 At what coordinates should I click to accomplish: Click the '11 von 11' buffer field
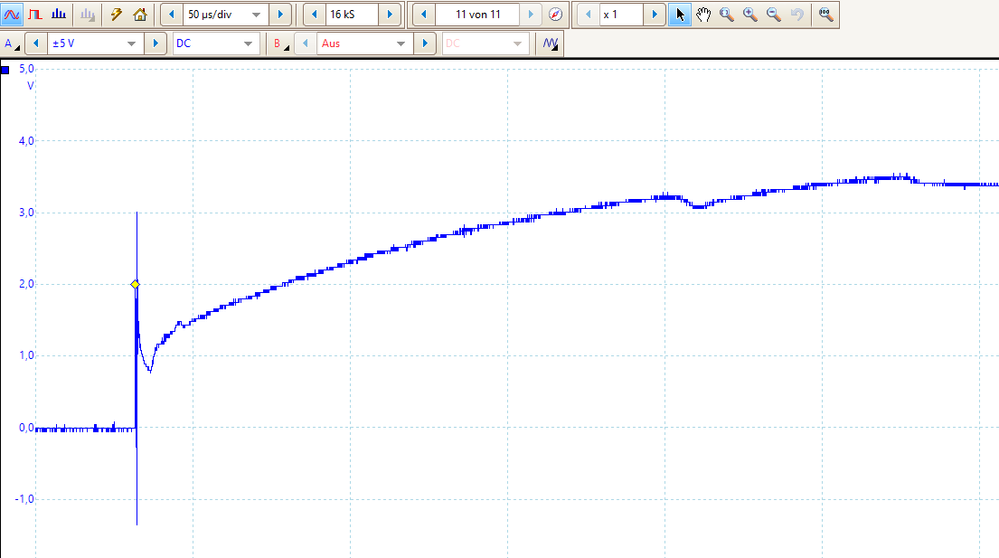(477, 14)
